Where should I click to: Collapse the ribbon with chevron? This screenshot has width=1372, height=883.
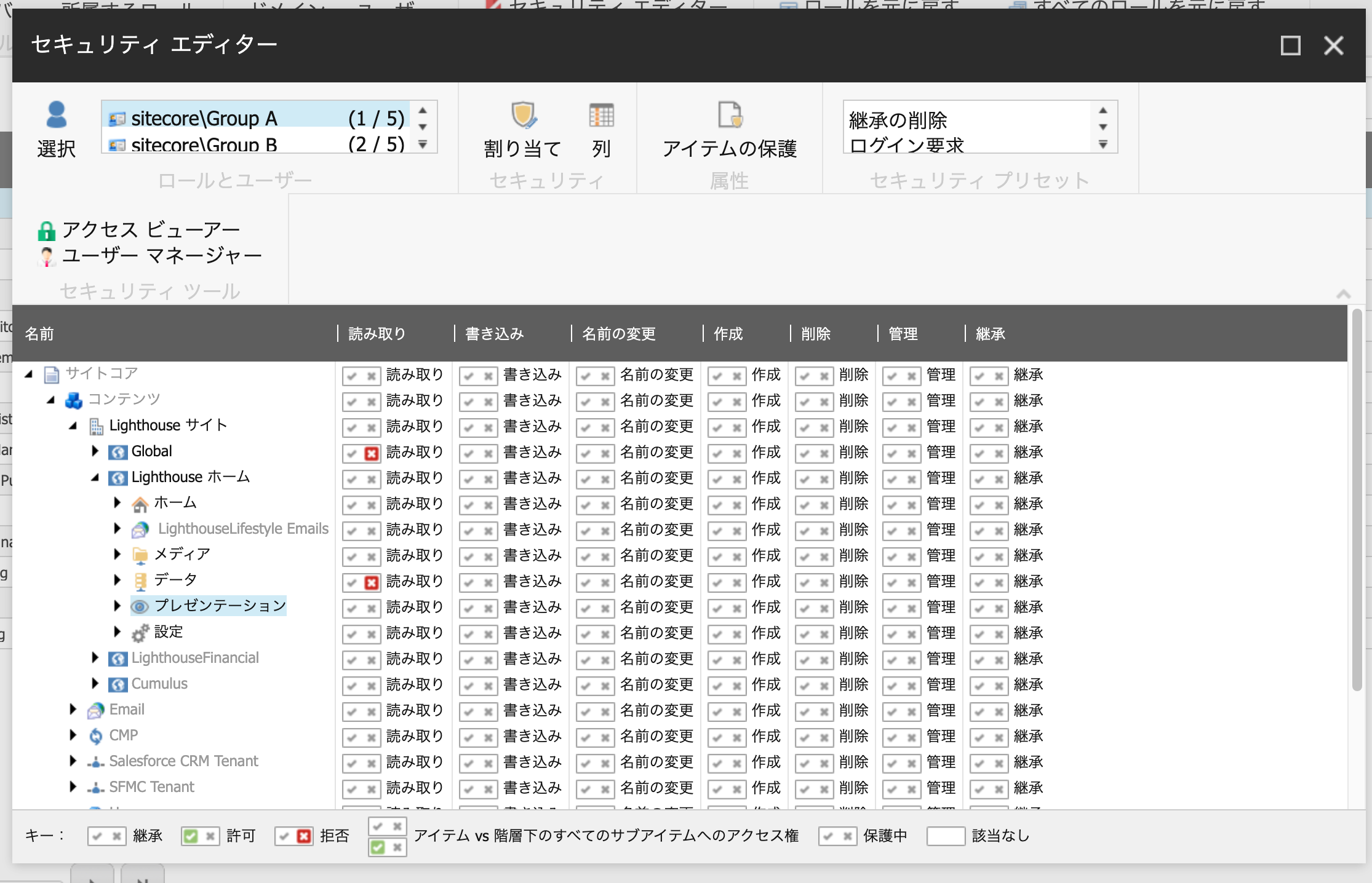[x=1344, y=294]
